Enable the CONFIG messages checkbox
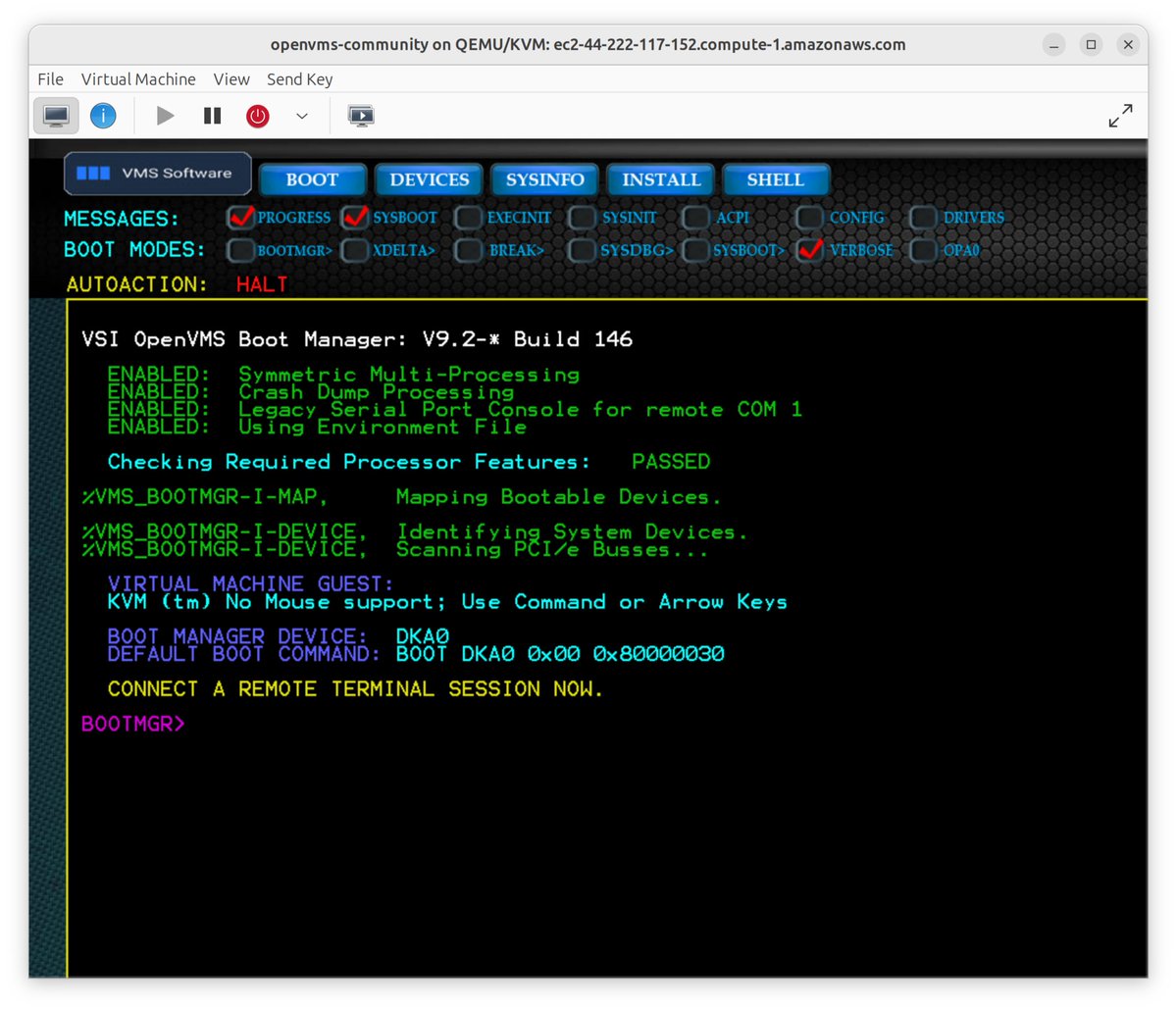This screenshot has width=1176, height=1010. [809, 218]
